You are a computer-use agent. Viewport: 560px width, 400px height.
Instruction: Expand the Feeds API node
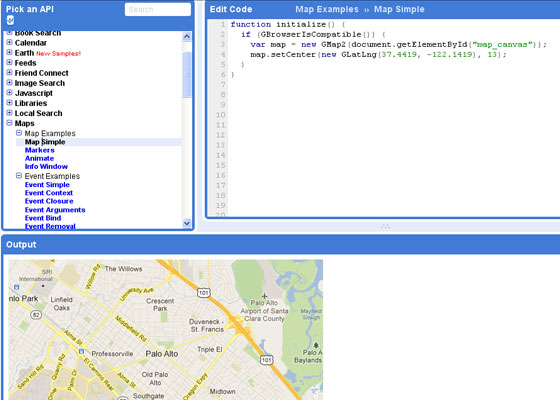point(10,62)
